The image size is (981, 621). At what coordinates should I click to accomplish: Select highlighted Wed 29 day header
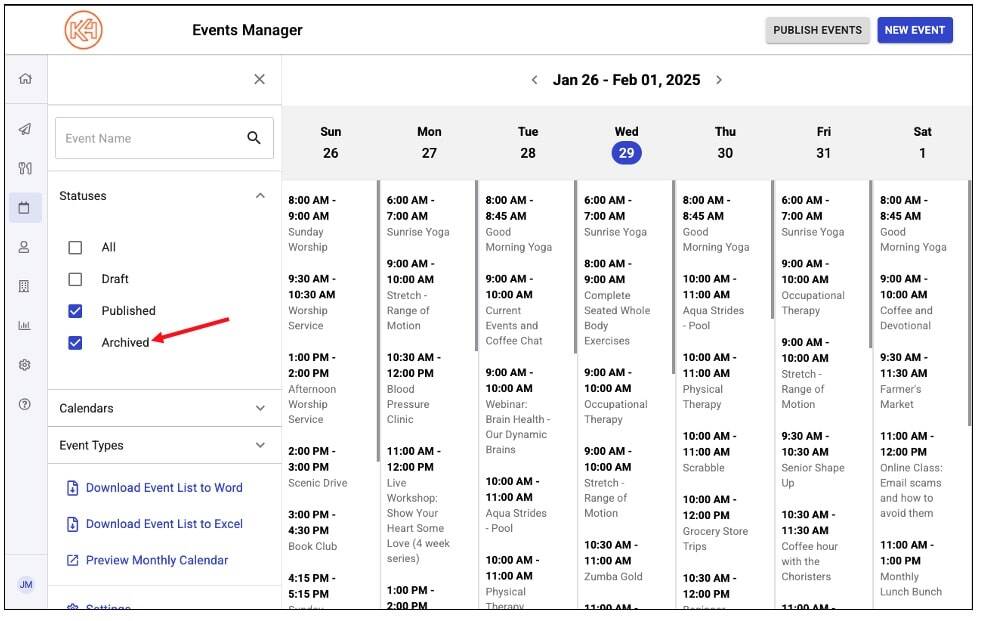click(x=626, y=143)
